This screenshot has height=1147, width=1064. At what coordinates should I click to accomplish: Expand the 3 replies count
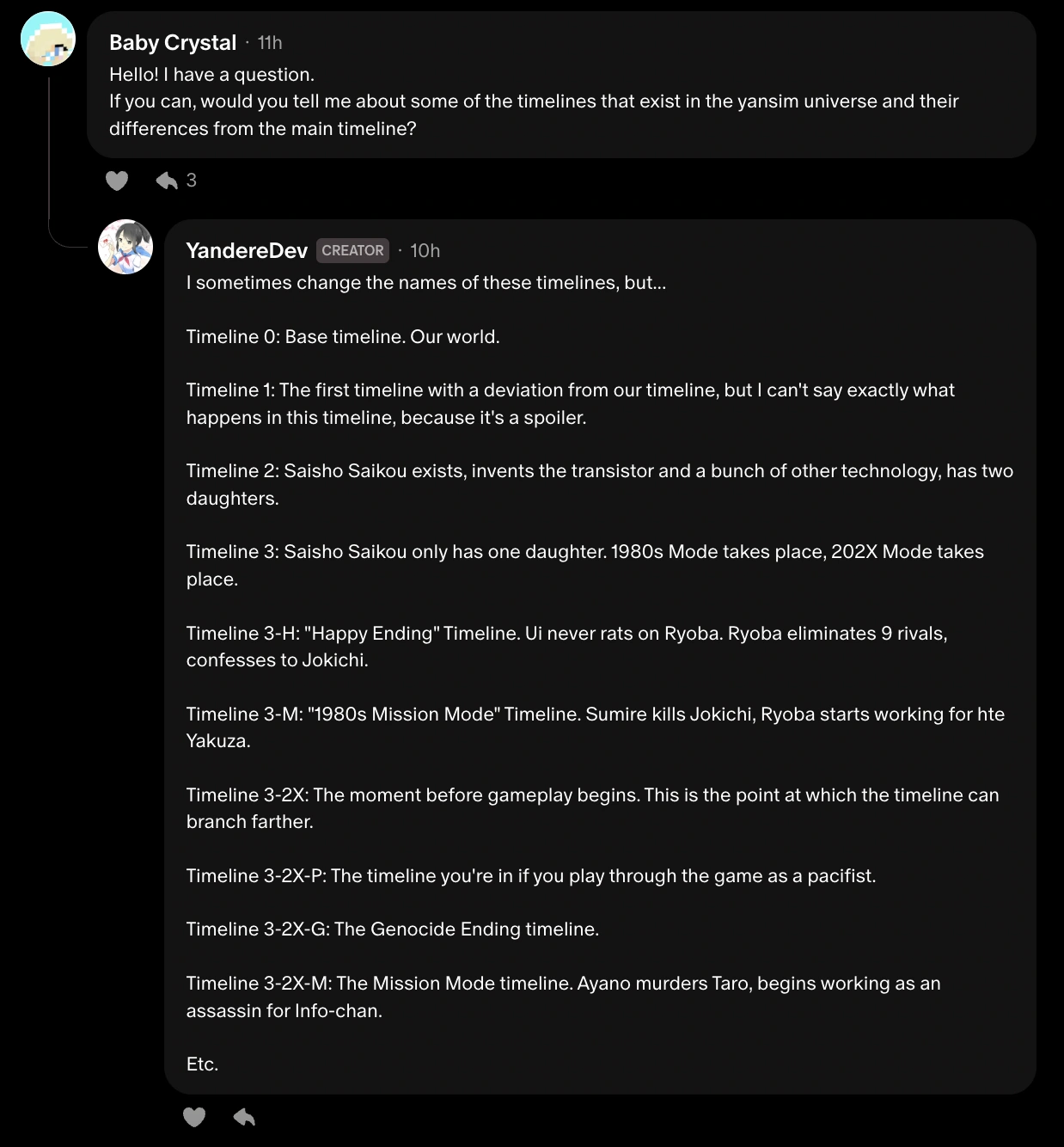coord(192,181)
